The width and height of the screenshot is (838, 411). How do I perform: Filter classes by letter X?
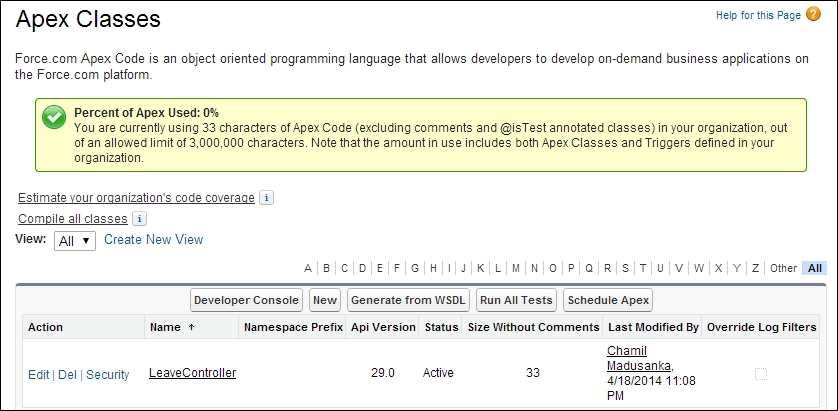pos(718,268)
